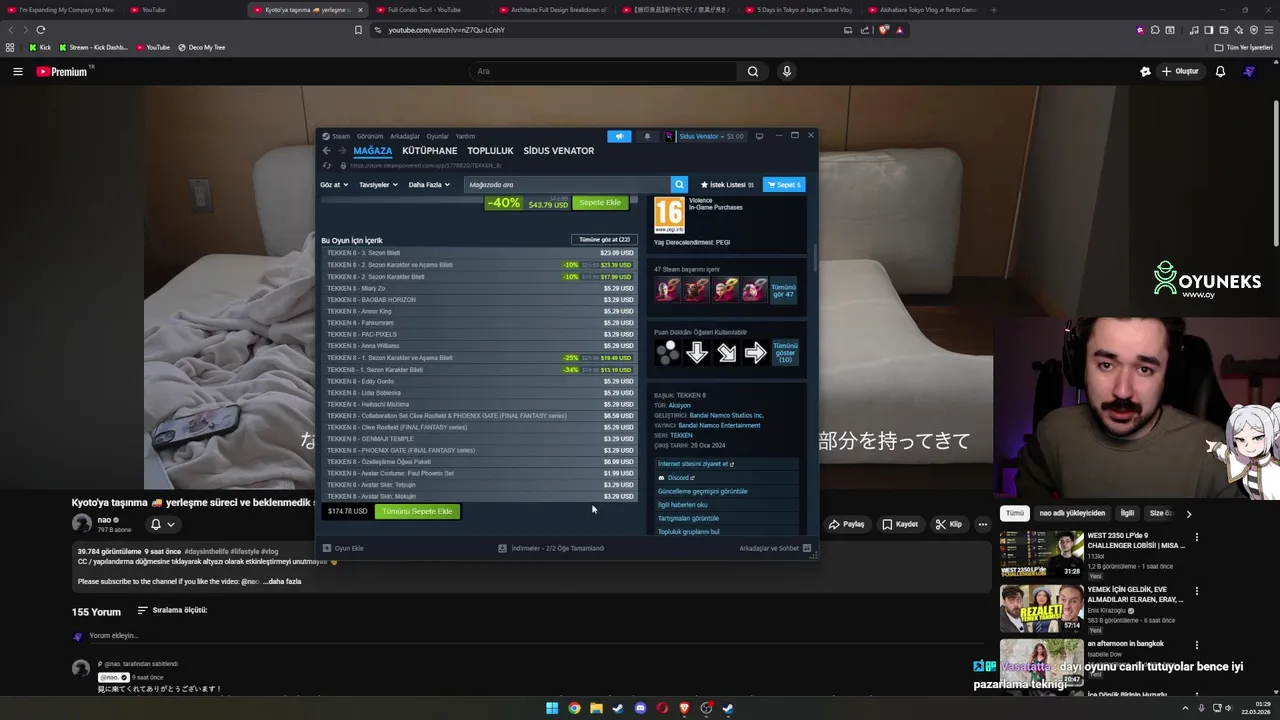Image resolution: width=1280 pixels, height=720 pixels.
Task: Switch to MAĞAZA tab in Steam
Action: (372, 151)
